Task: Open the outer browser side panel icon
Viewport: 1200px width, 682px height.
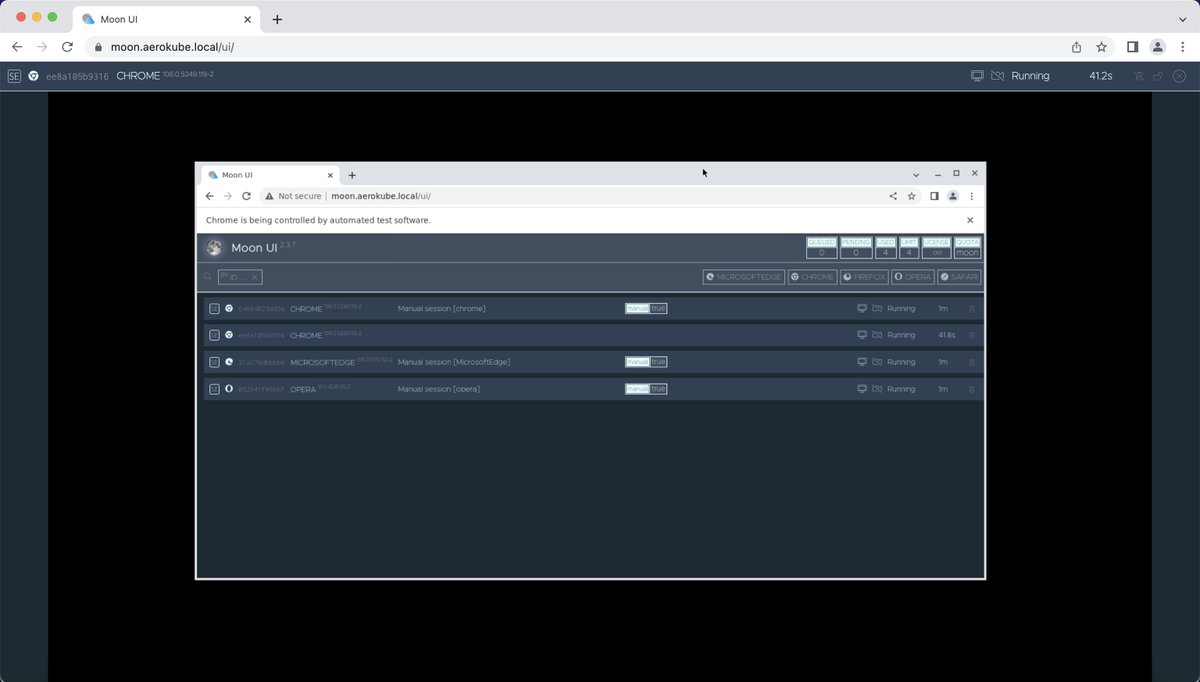Action: click(x=1132, y=47)
